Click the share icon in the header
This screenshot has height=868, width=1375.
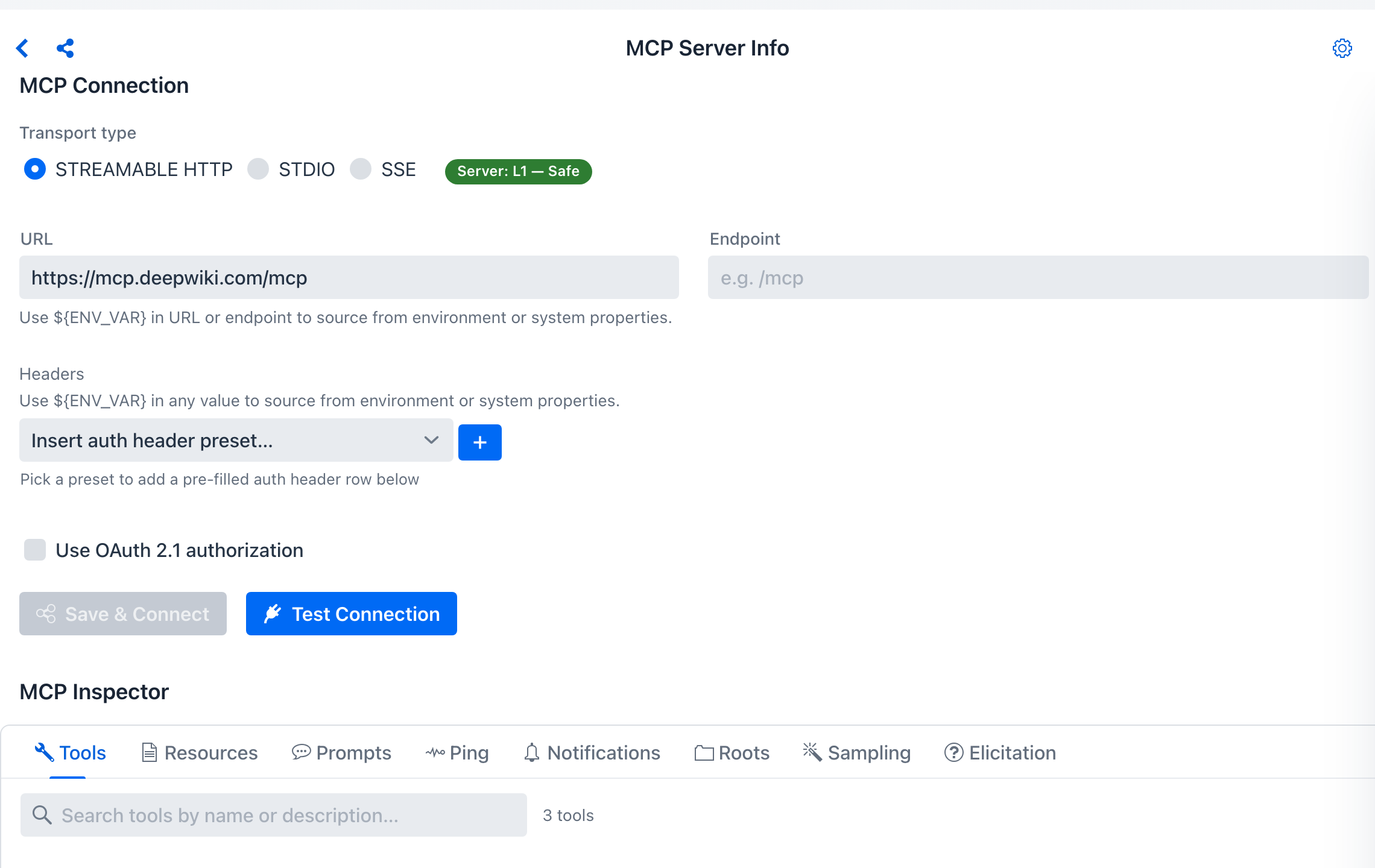coord(65,48)
